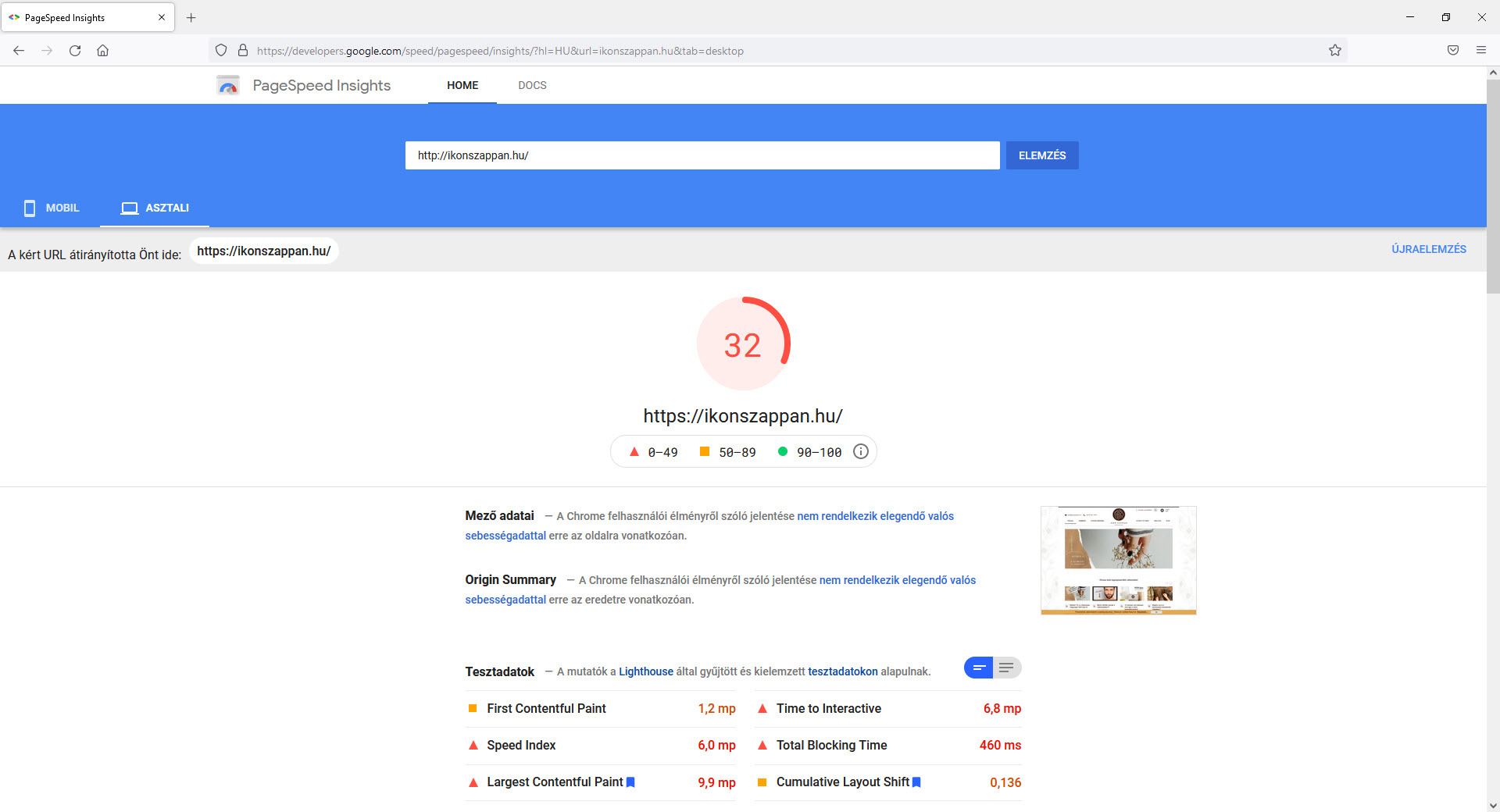Select the ASZTALI desktop tab
Image resolution: width=1500 pixels, height=812 pixels.
coord(155,208)
